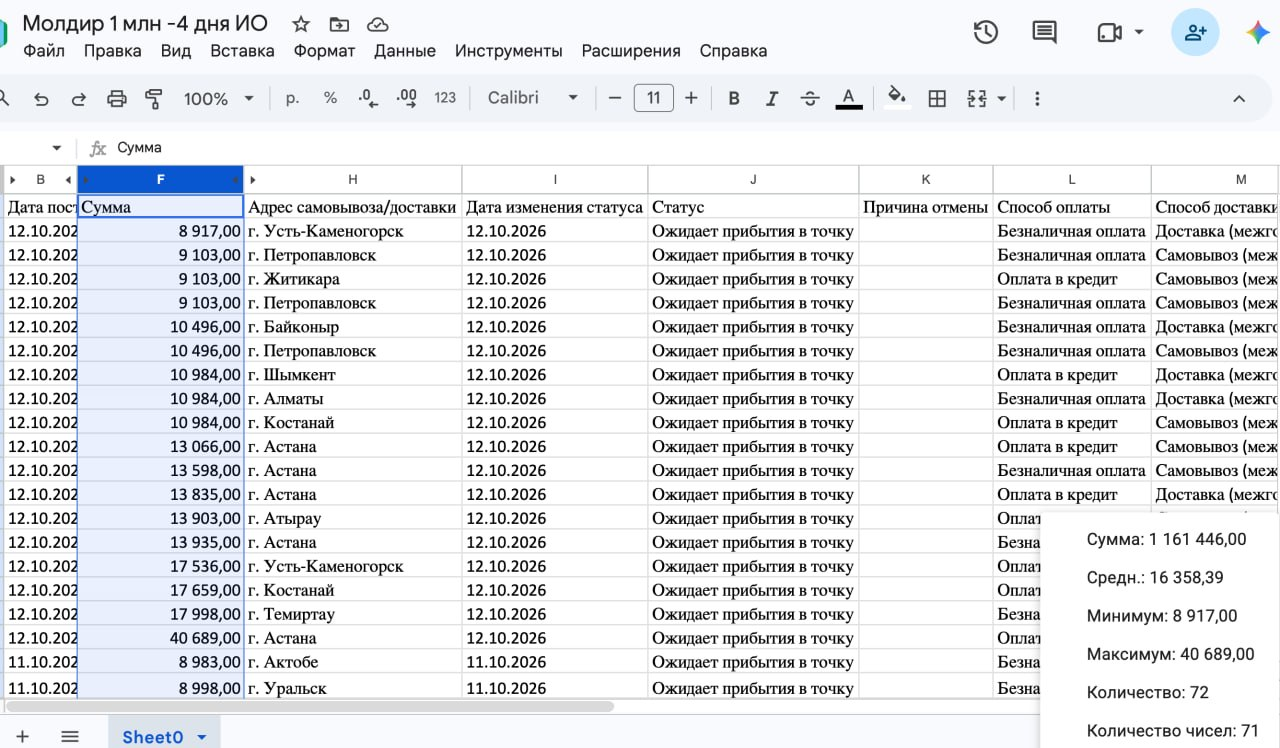Open the Расширения menu

coord(631,51)
